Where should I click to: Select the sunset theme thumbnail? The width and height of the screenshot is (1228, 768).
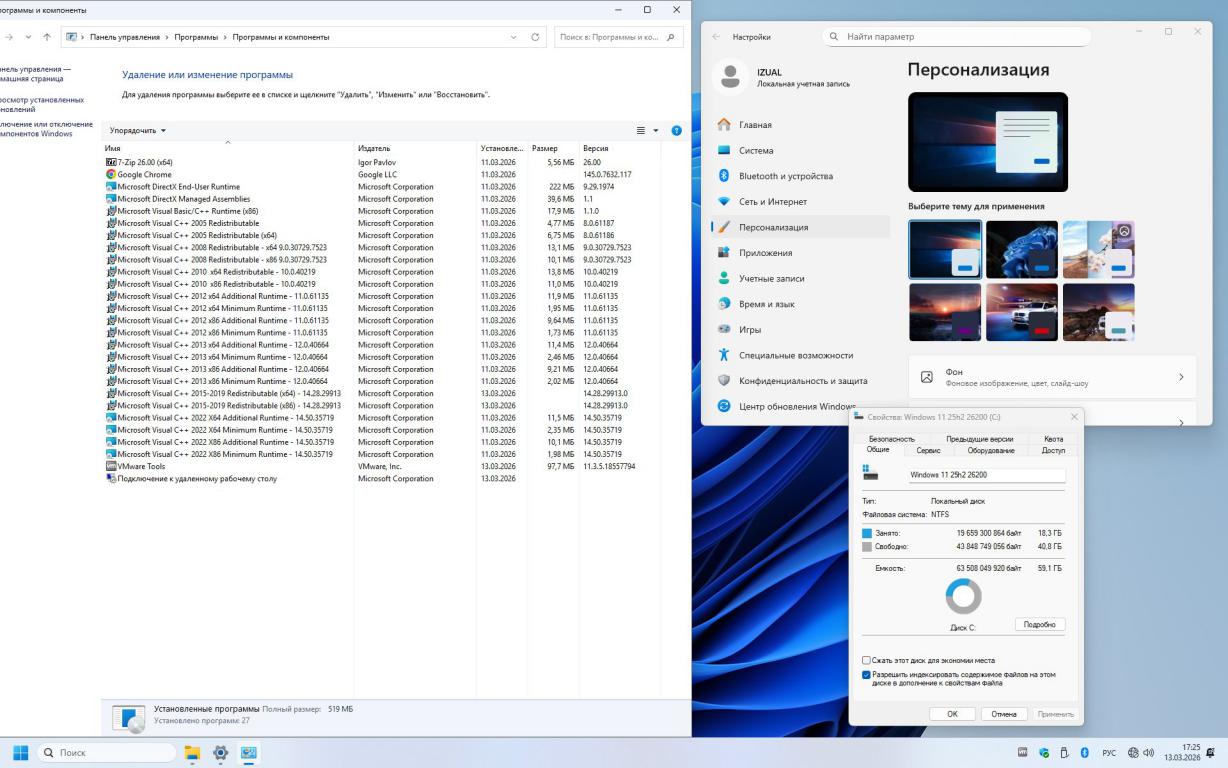pos(945,312)
